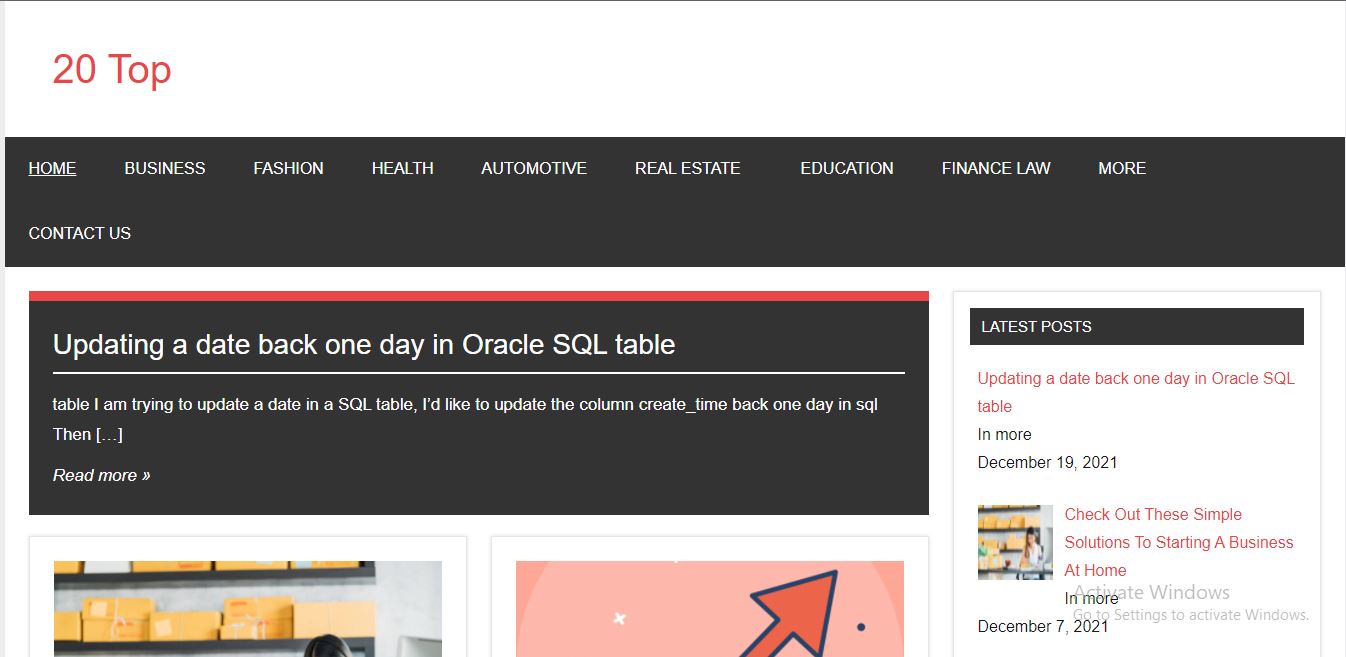Click the "December 7, 2021" post date

[x=1043, y=626]
